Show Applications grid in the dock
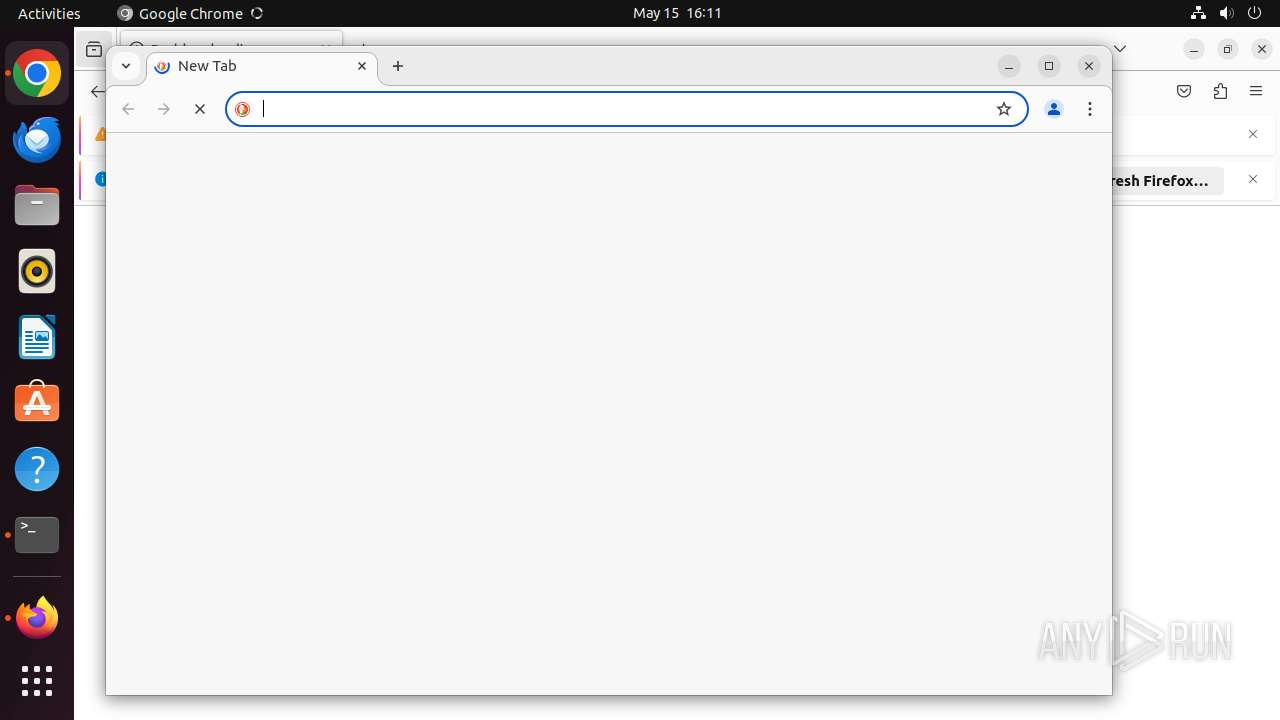 (x=37, y=681)
